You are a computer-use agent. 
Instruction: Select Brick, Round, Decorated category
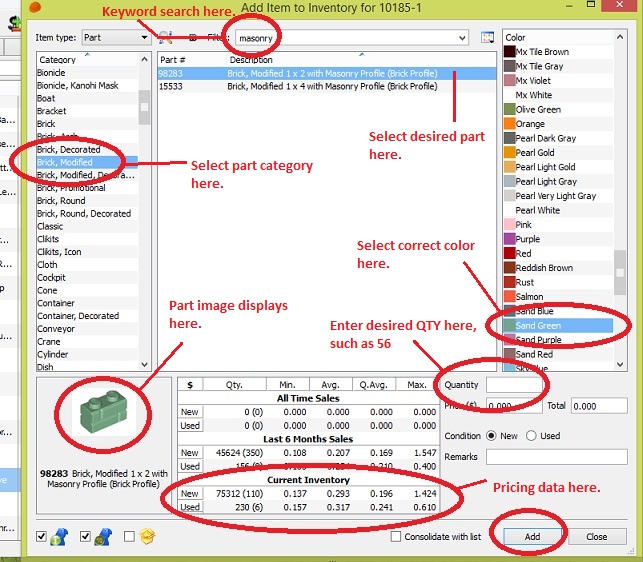87,213
